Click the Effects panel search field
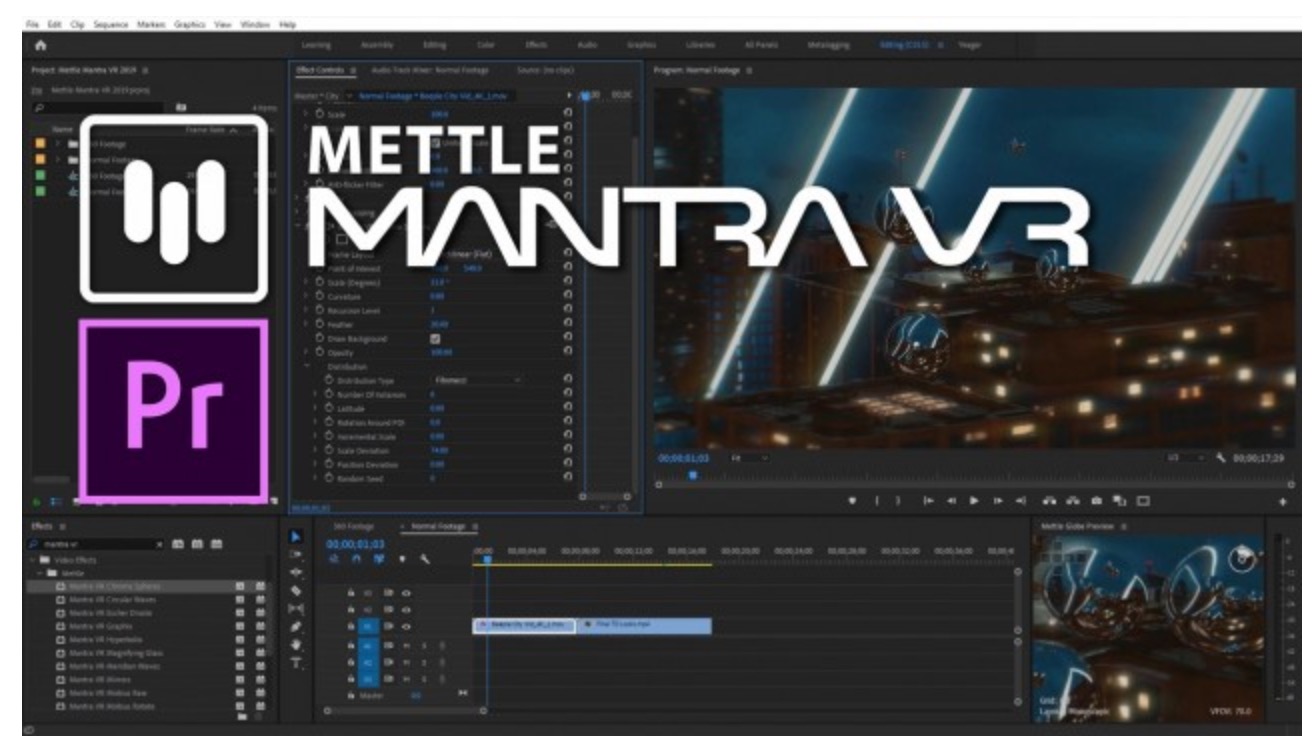The image size is (1316, 756). tap(95, 544)
